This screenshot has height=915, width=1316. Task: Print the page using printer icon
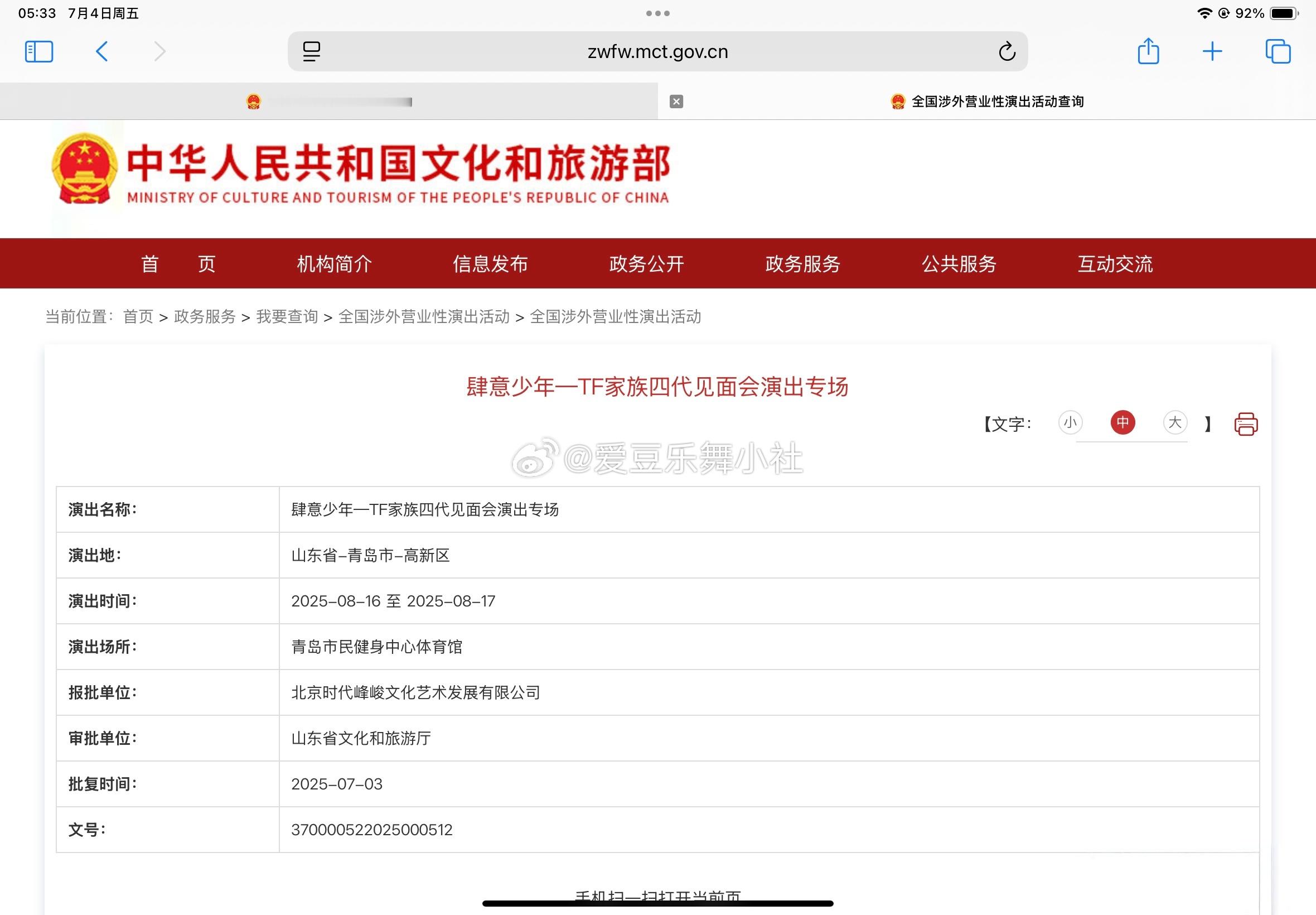point(1246,424)
